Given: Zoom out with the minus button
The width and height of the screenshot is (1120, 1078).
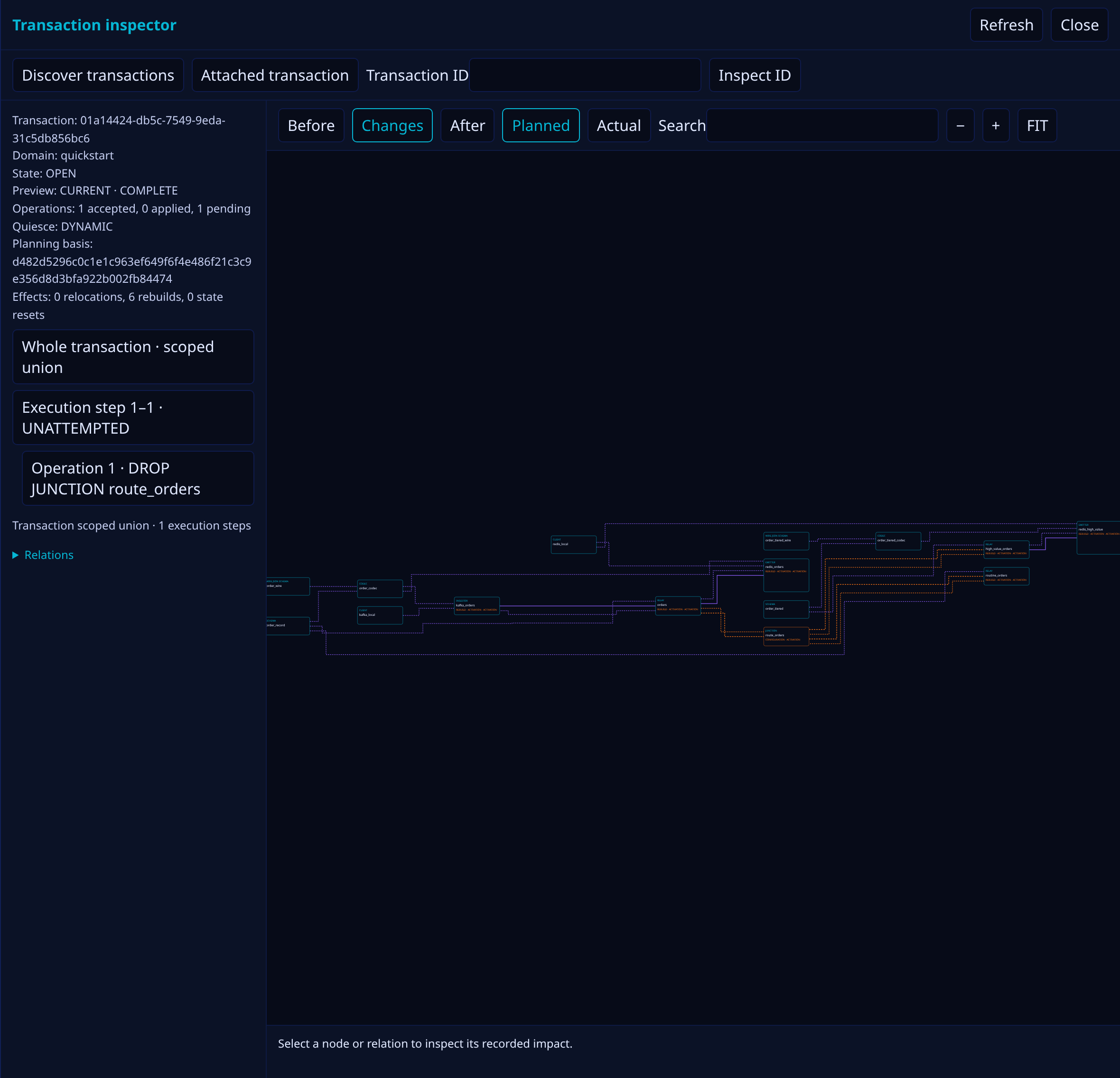Looking at the screenshot, I should (x=960, y=125).
